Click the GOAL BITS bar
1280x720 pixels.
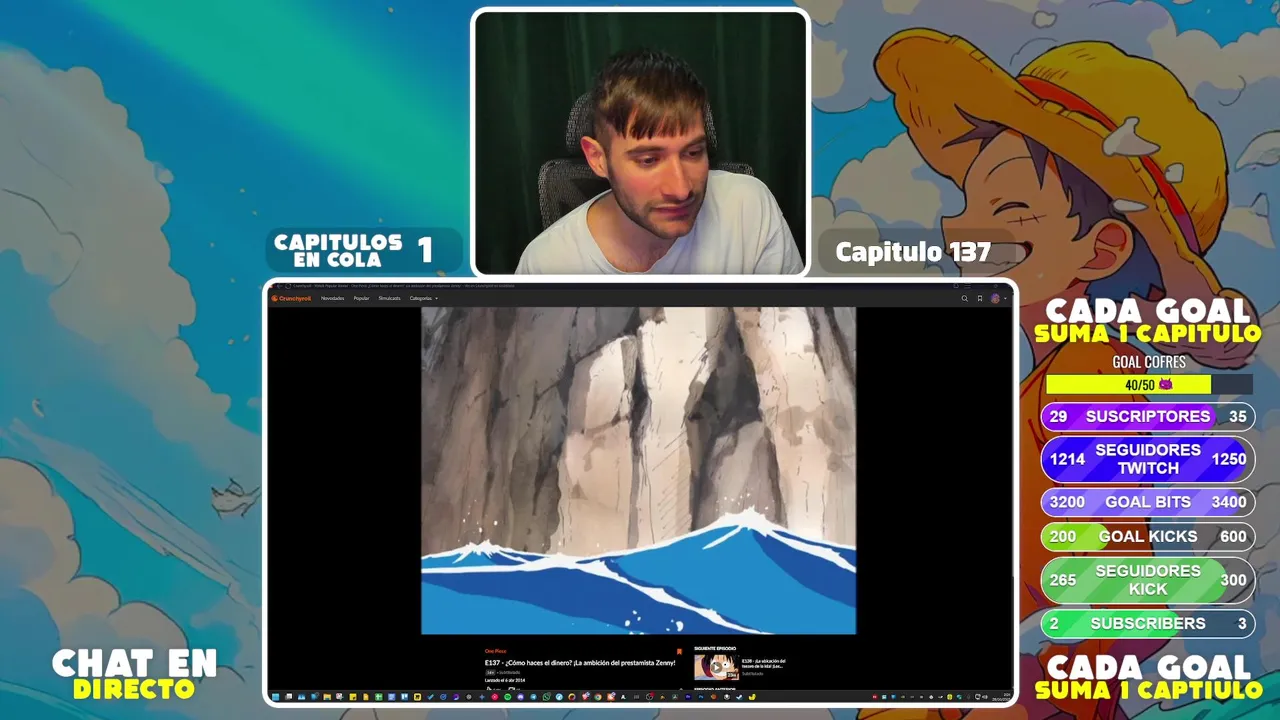[x=1148, y=502]
